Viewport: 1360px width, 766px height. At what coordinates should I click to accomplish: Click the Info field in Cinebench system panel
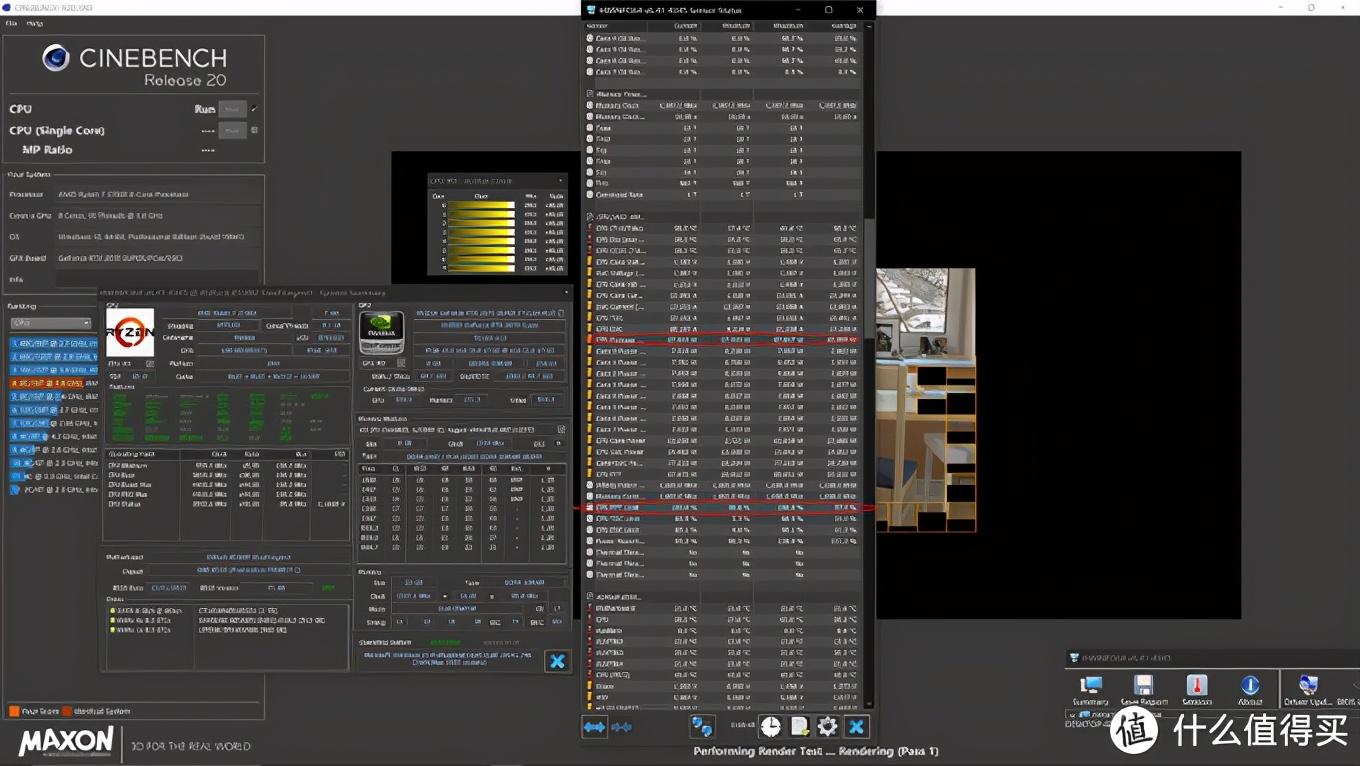[158, 279]
